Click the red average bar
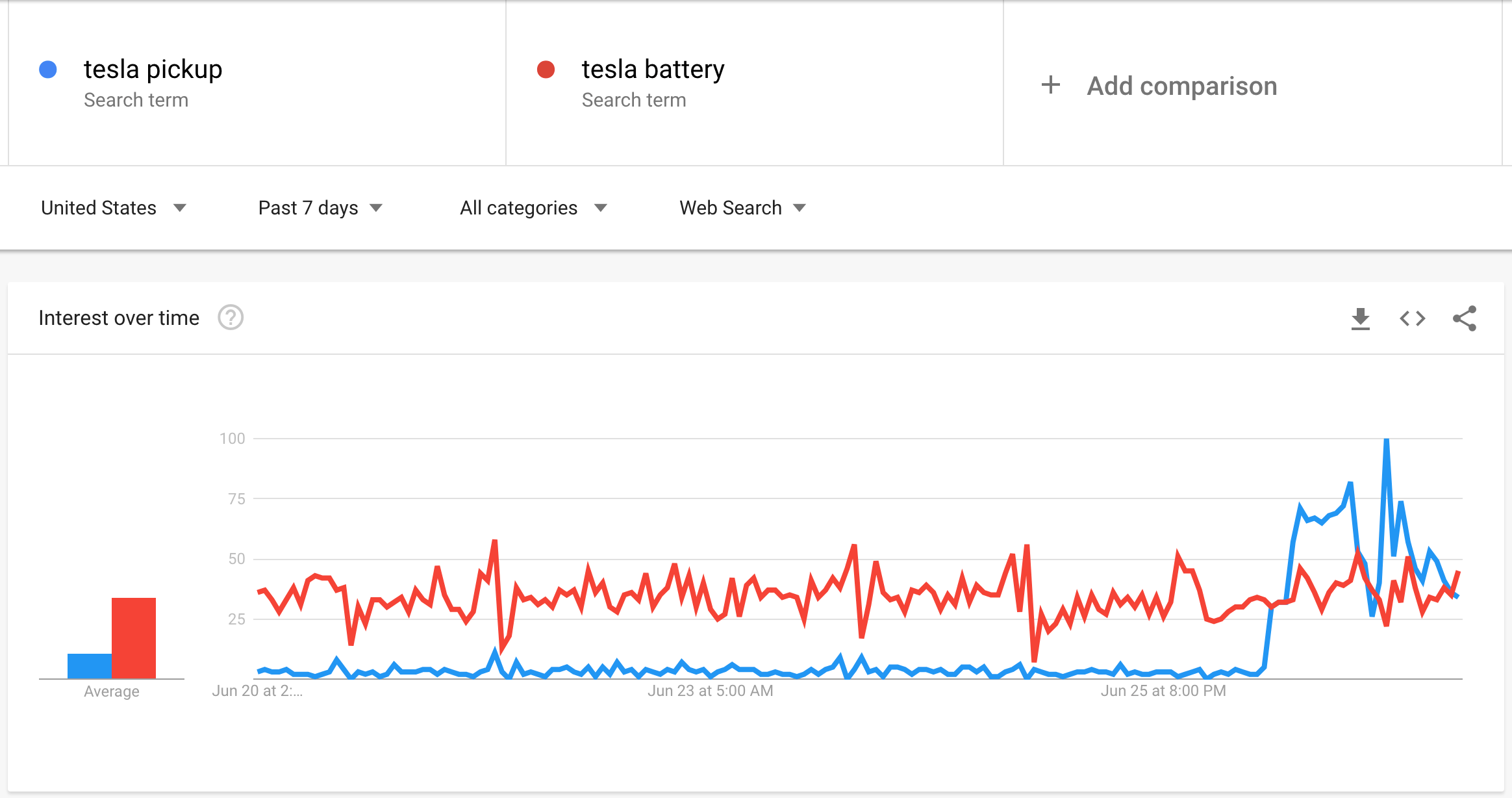1512x798 pixels. [134, 638]
